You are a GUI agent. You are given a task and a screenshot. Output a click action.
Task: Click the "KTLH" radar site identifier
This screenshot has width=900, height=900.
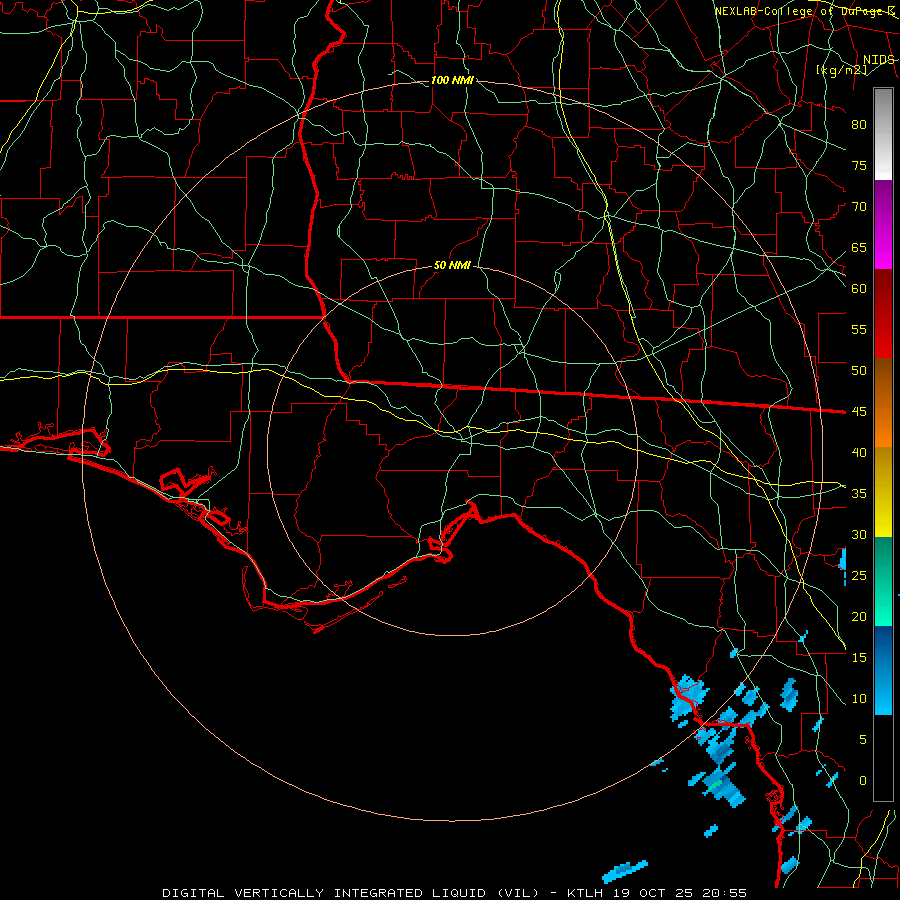584,893
